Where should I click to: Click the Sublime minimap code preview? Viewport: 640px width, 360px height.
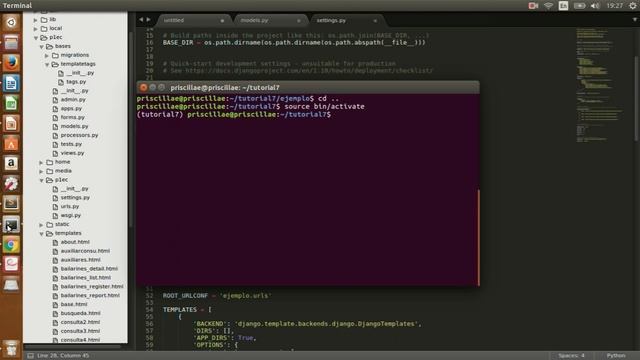pos(599,85)
